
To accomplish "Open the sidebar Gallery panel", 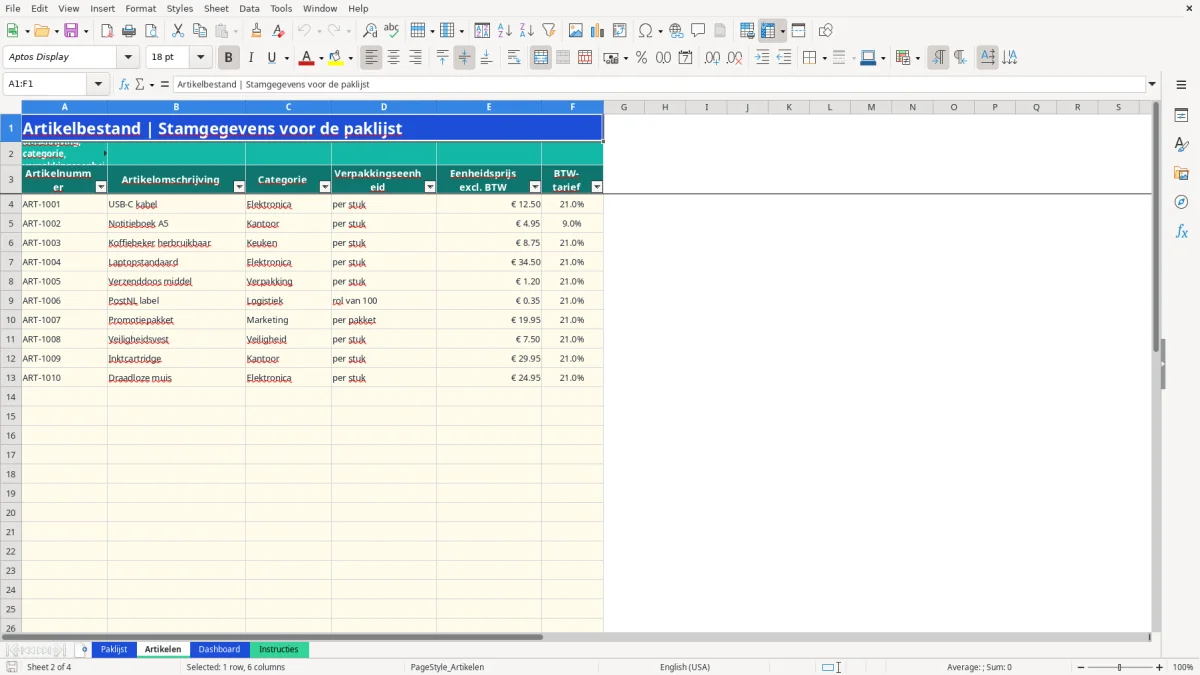I will [x=1181, y=173].
